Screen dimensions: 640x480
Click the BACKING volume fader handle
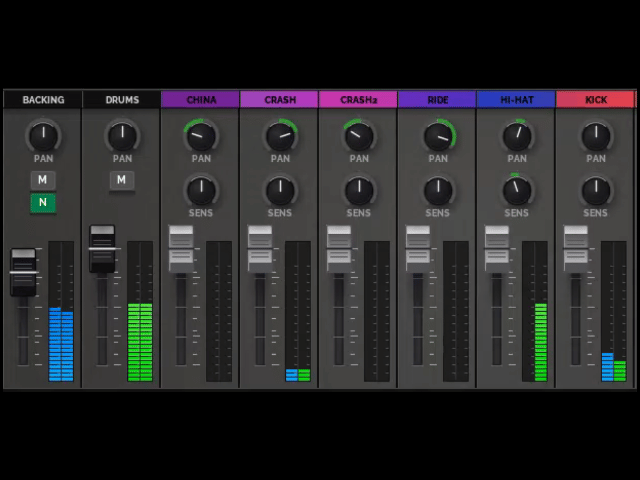tap(23, 272)
